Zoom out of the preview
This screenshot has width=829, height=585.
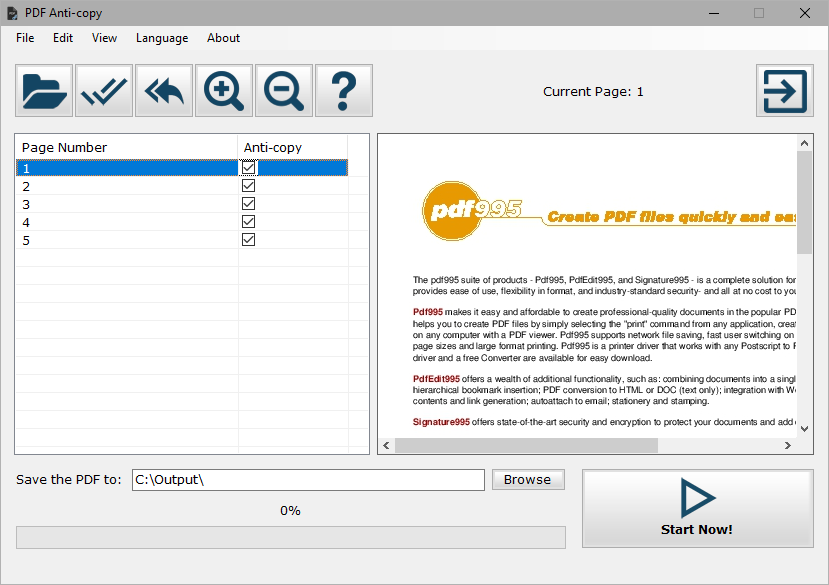tap(284, 90)
